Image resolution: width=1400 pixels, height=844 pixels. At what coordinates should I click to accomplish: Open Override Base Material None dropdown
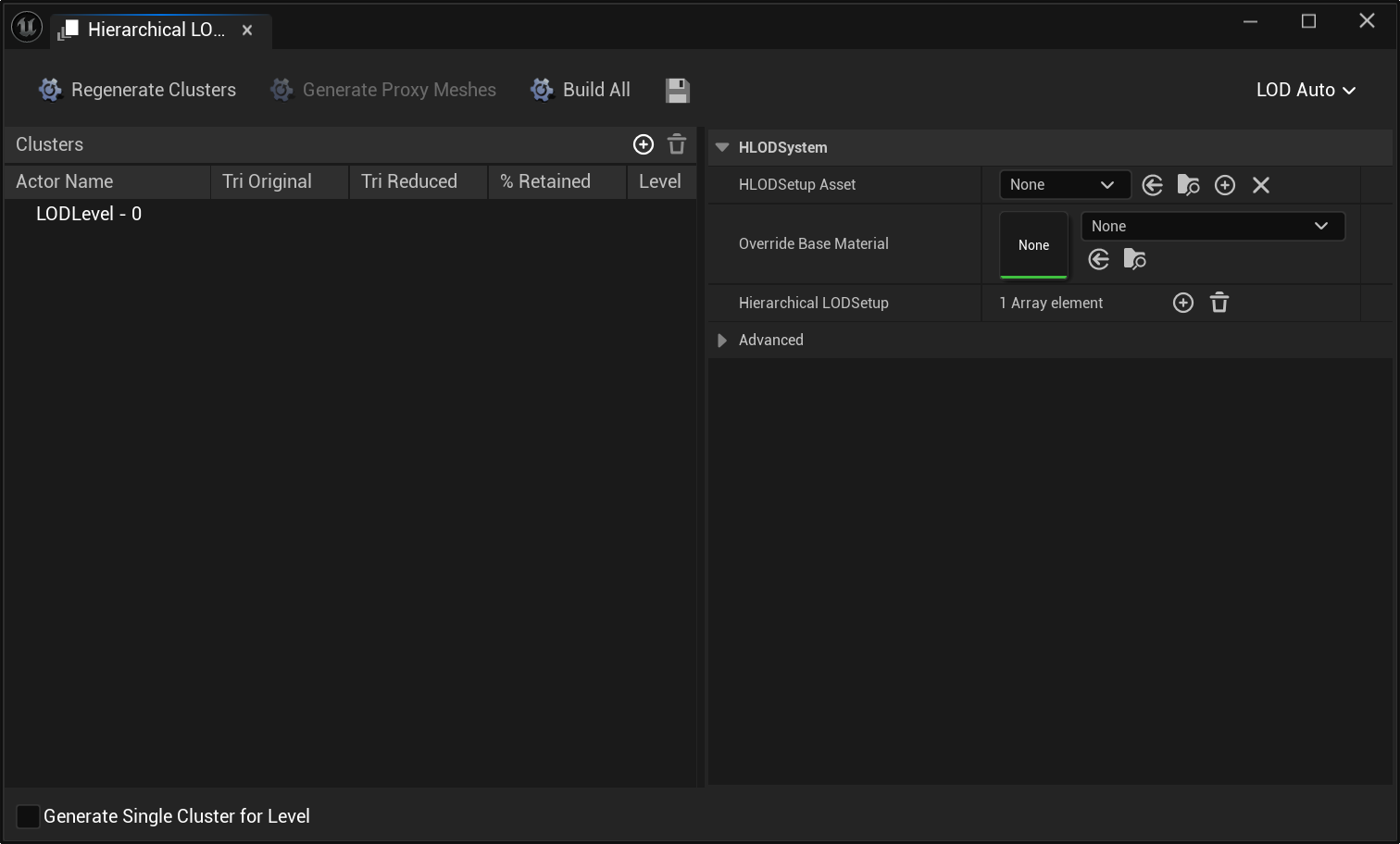pos(1213,226)
